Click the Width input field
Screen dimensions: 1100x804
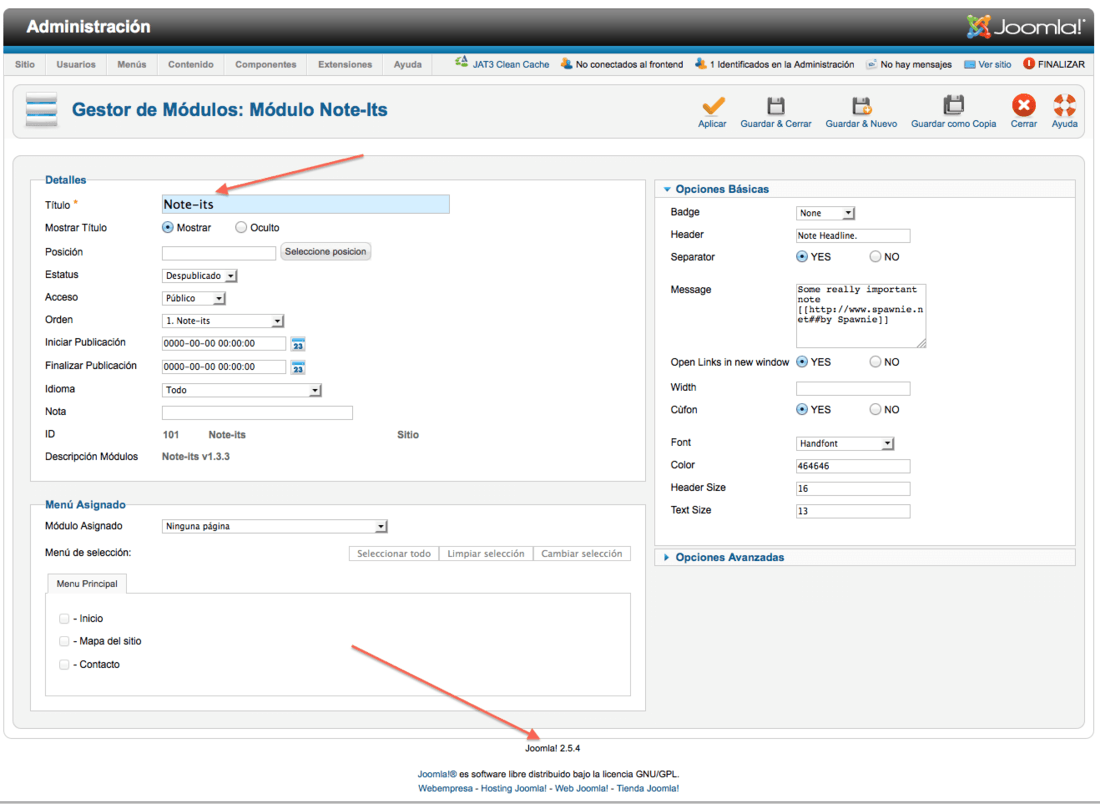853,389
